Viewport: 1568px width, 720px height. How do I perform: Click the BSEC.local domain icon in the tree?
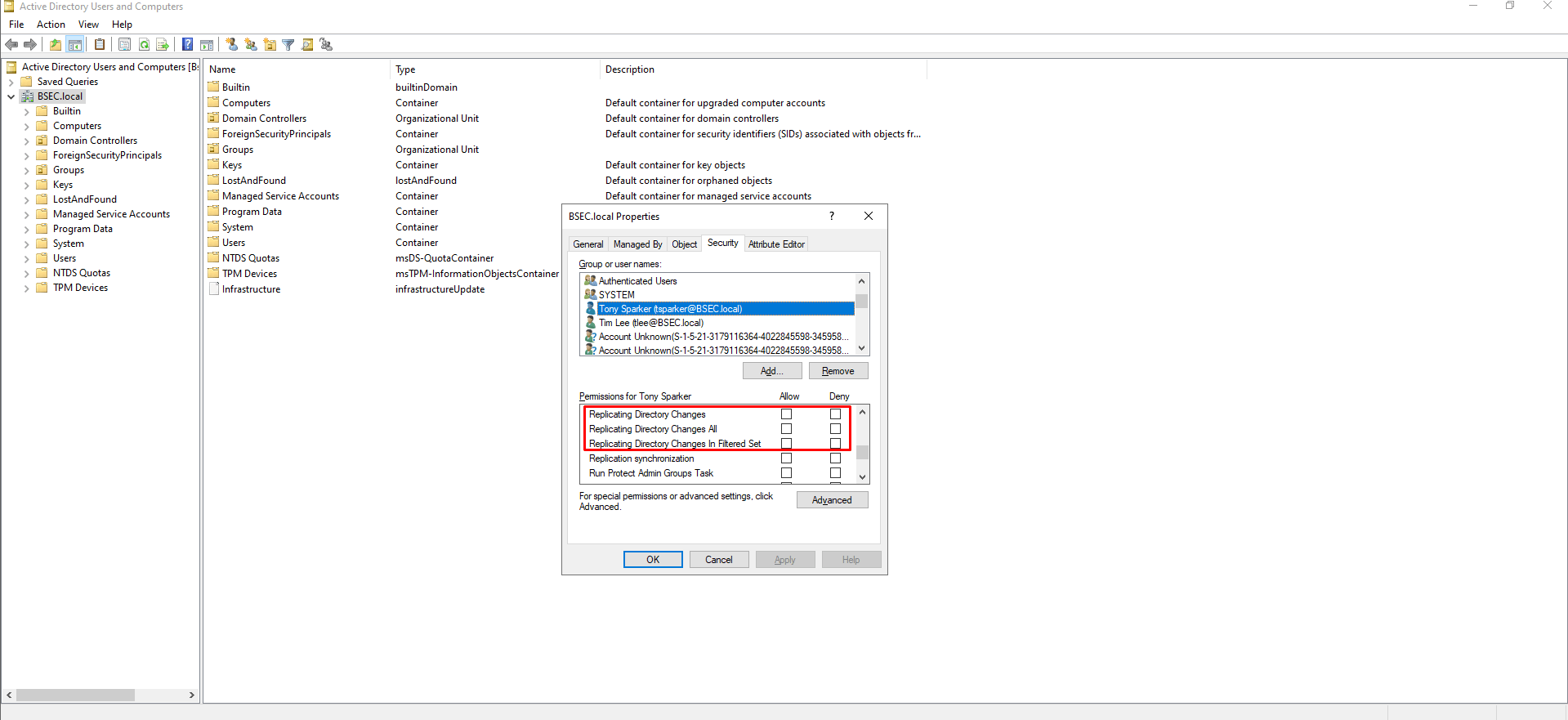27,96
